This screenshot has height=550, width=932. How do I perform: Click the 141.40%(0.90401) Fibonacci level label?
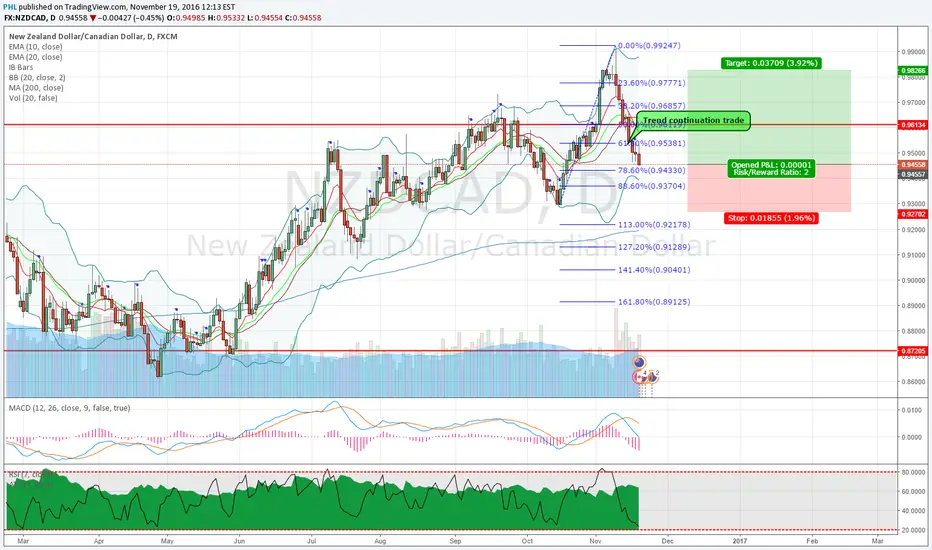(x=654, y=270)
